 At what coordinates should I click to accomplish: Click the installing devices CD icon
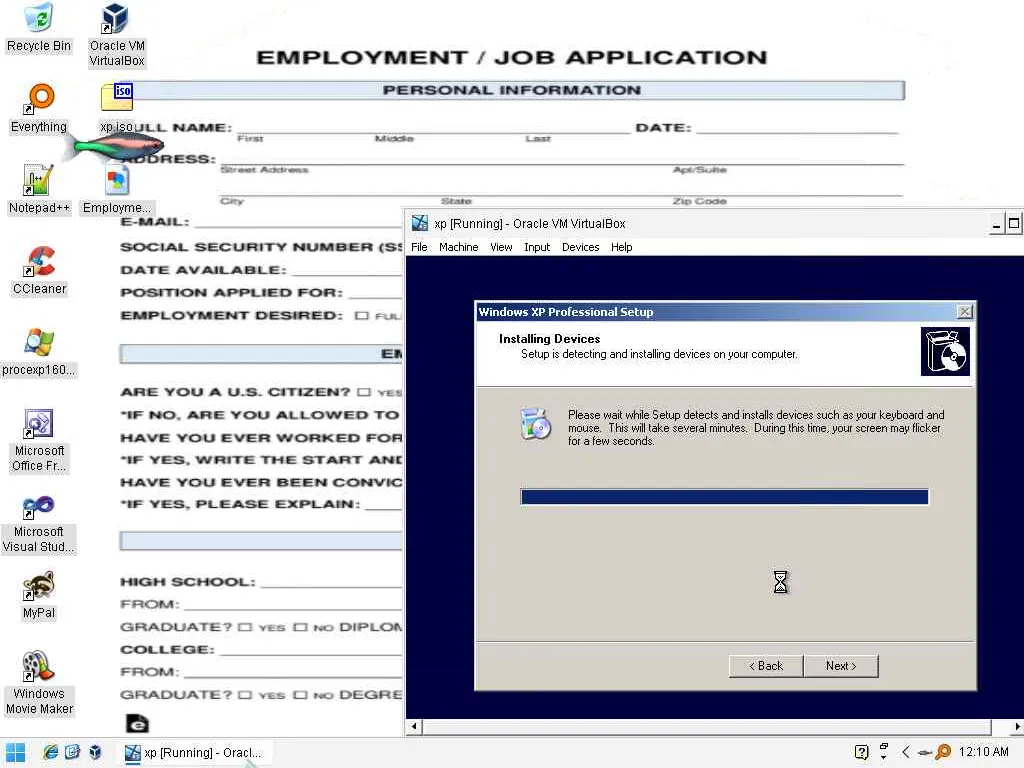(x=536, y=424)
